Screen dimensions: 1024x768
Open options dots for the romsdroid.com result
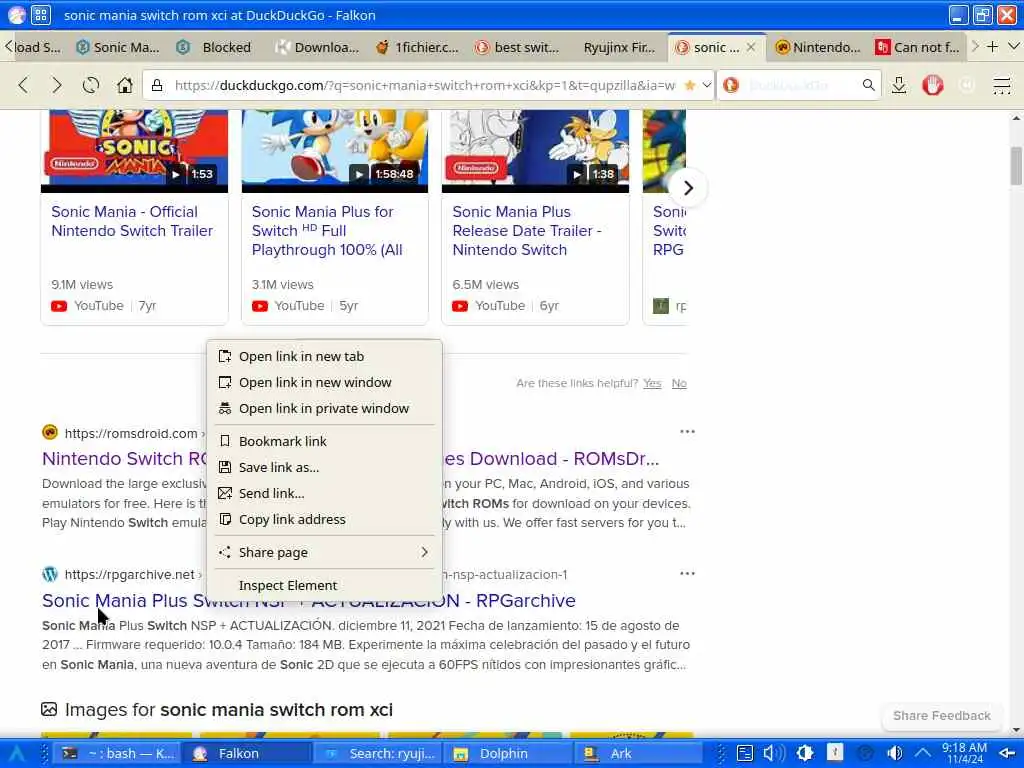point(687,432)
